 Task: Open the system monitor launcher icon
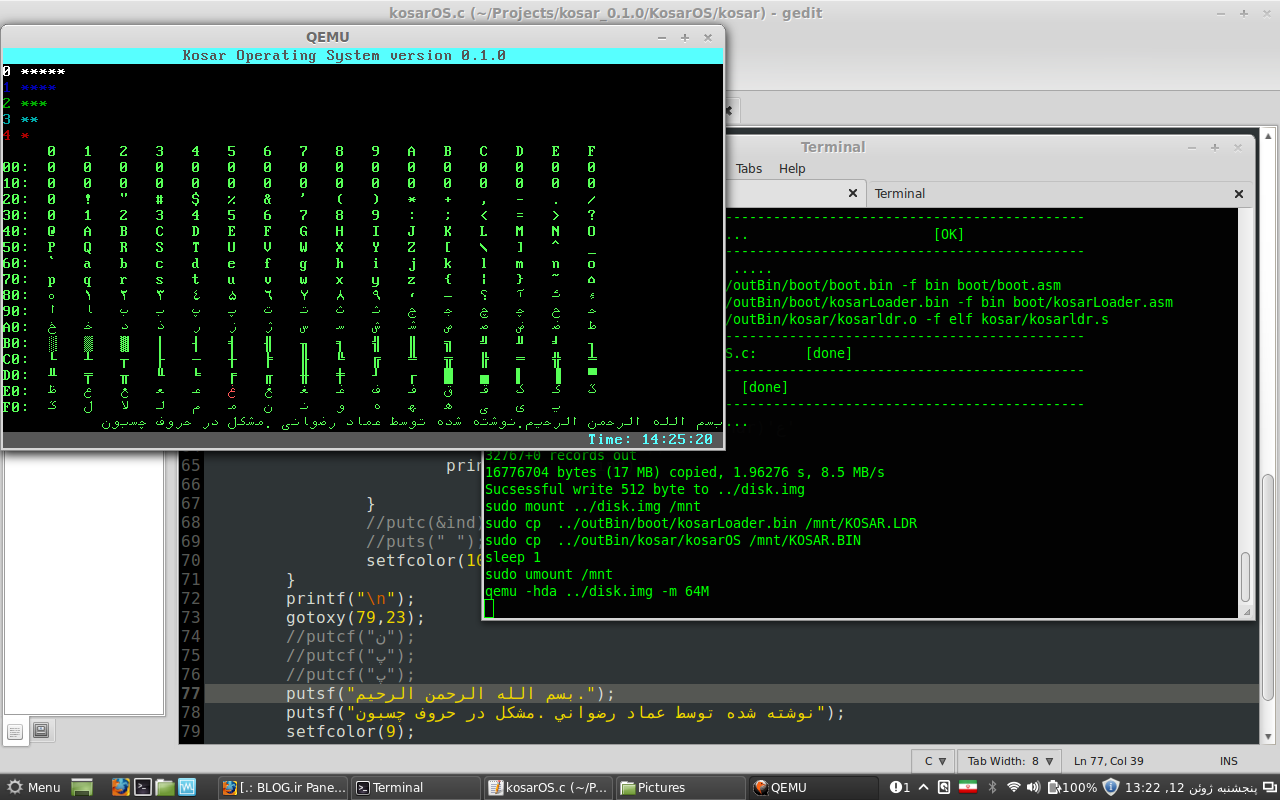tap(187, 787)
